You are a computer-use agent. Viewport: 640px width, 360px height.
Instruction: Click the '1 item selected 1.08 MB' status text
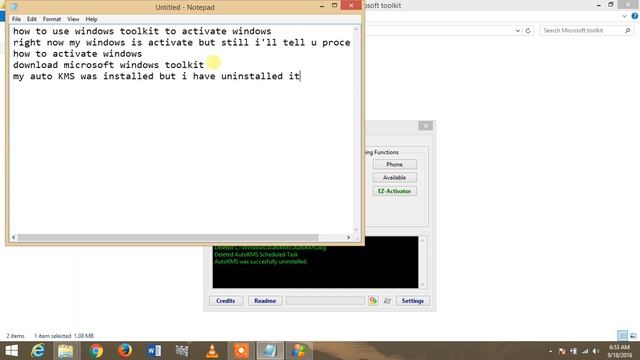coord(64,336)
